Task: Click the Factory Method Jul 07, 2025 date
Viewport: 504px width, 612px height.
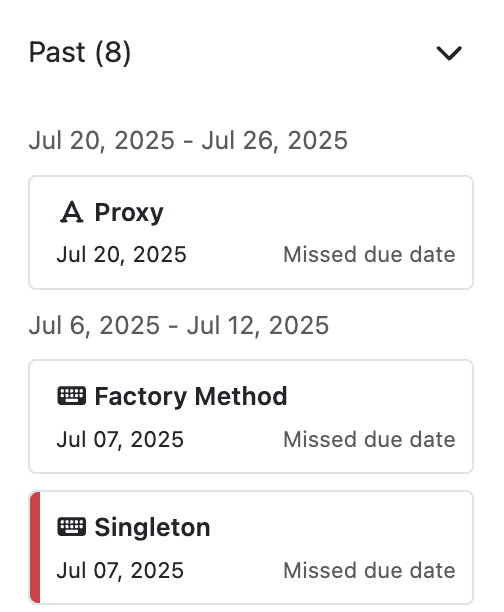Action: tap(120, 439)
